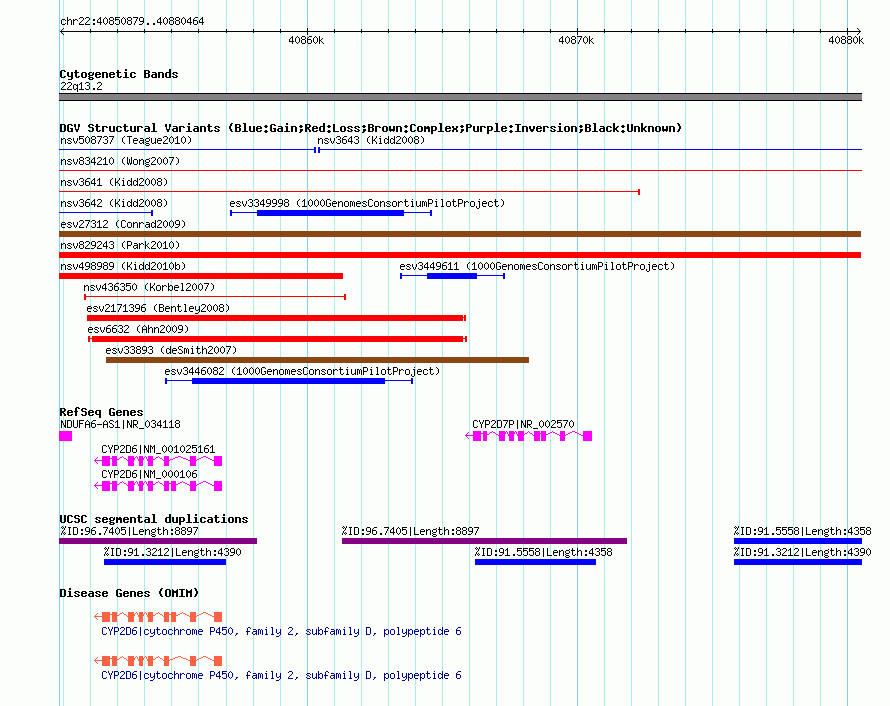Click the gray 22q13.2 cytogenetic band bar
This screenshot has height=706, width=890.
[460, 97]
